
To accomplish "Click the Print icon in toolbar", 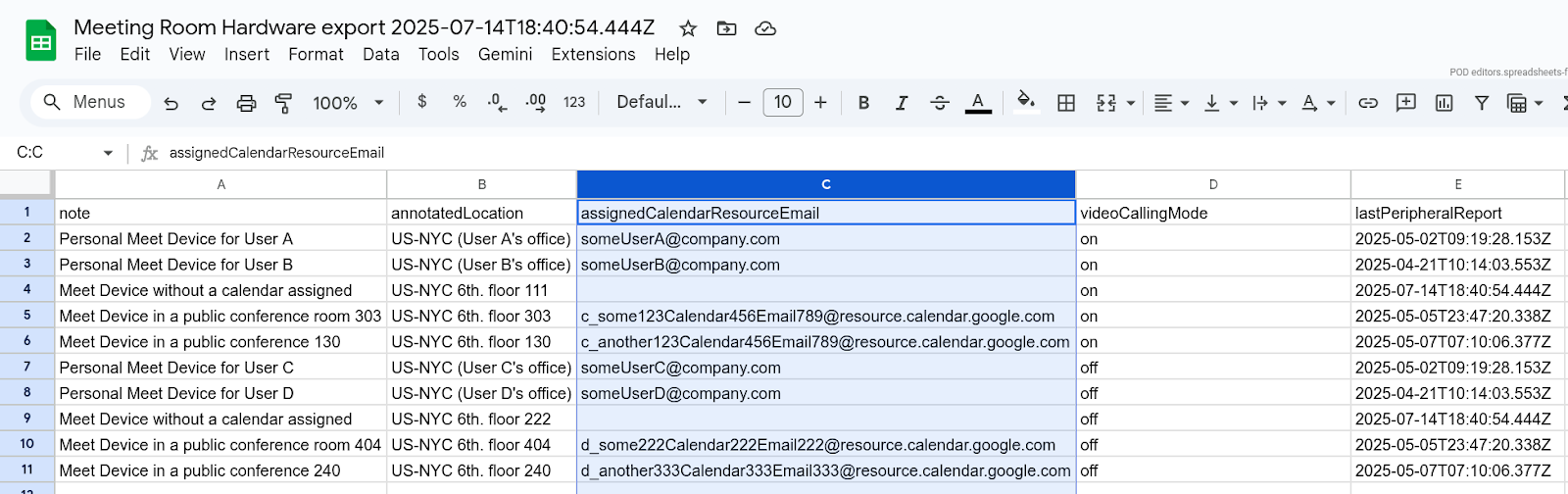I will point(246,103).
